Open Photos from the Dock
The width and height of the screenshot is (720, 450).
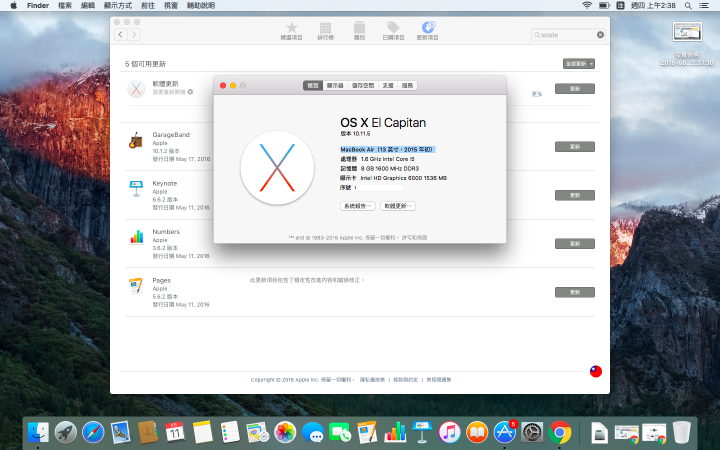[x=285, y=432]
